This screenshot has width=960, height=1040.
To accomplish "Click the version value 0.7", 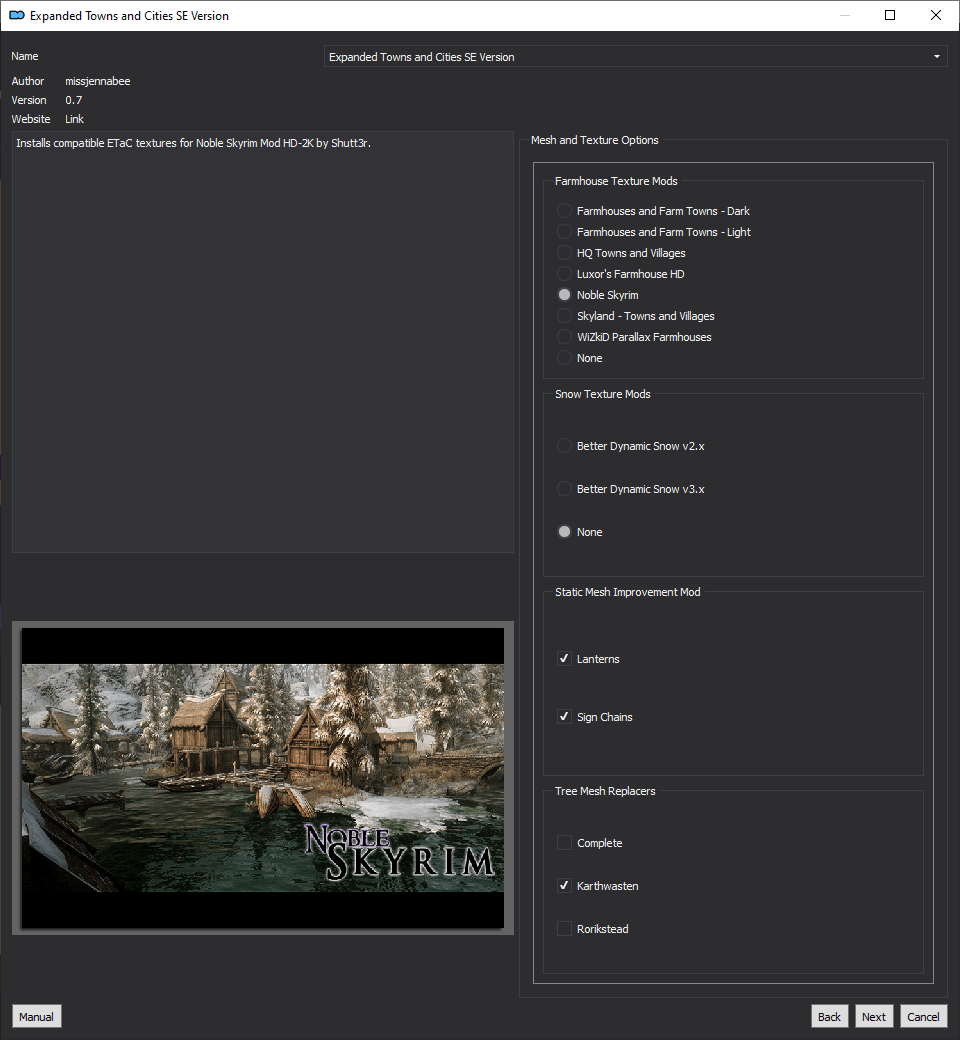I will [74, 100].
